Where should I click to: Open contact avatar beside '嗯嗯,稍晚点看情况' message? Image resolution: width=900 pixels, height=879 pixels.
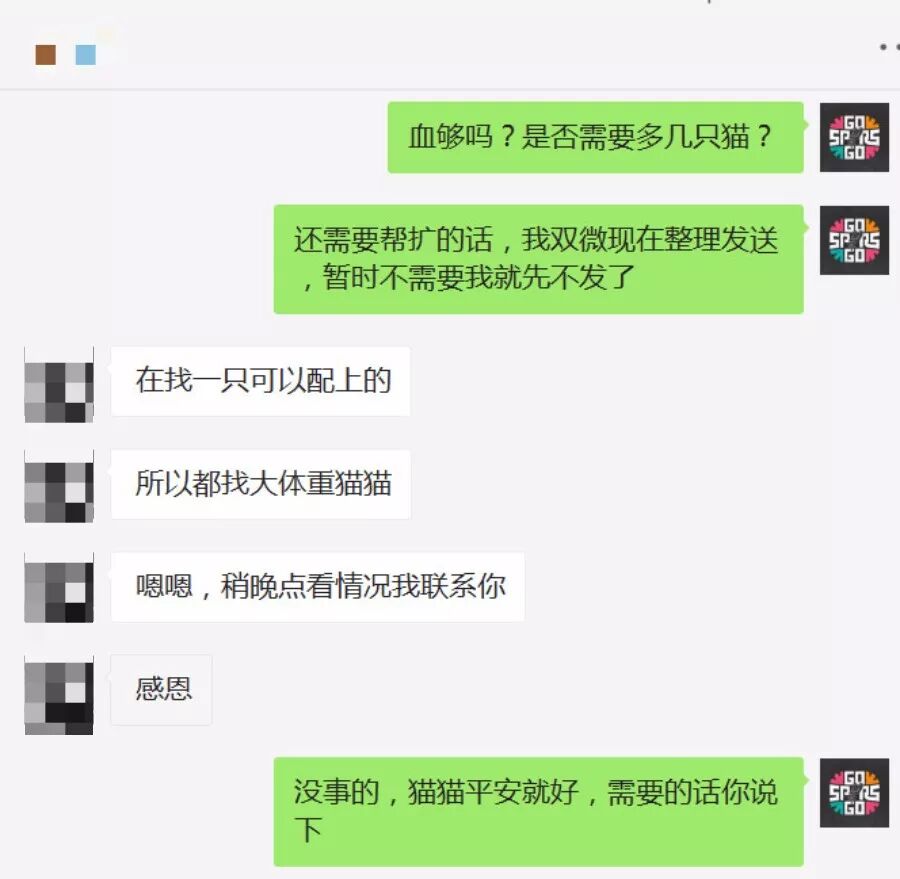[x=59, y=588]
